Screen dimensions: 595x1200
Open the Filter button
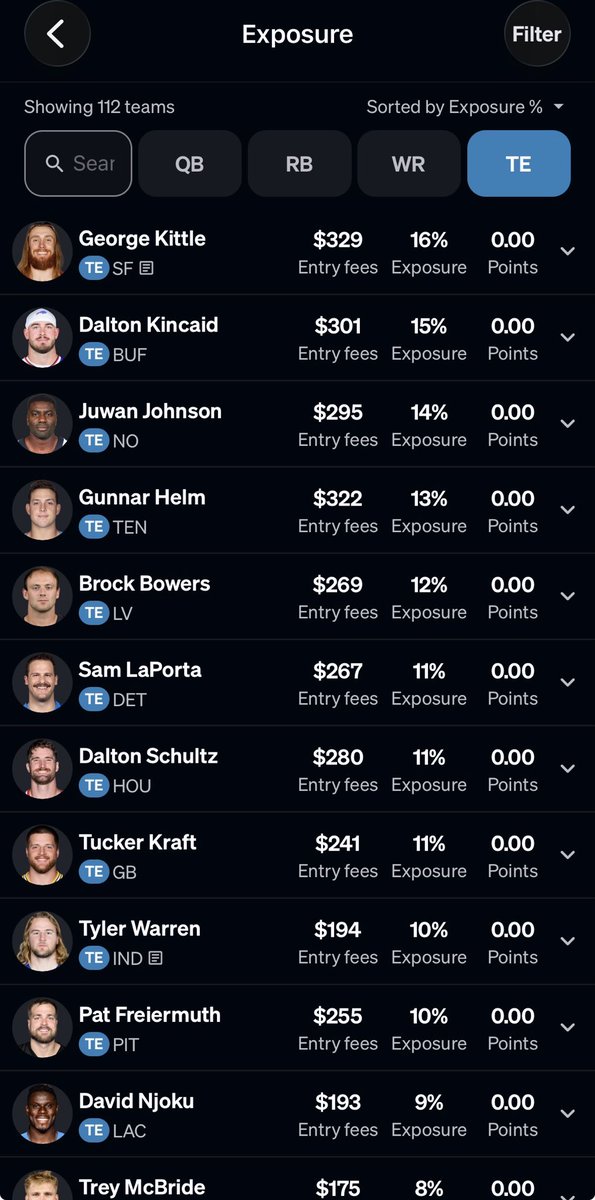click(x=537, y=34)
